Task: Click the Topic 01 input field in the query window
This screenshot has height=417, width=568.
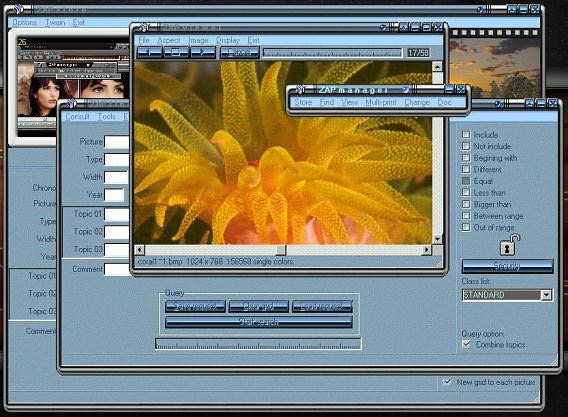Action: (117, 214)
